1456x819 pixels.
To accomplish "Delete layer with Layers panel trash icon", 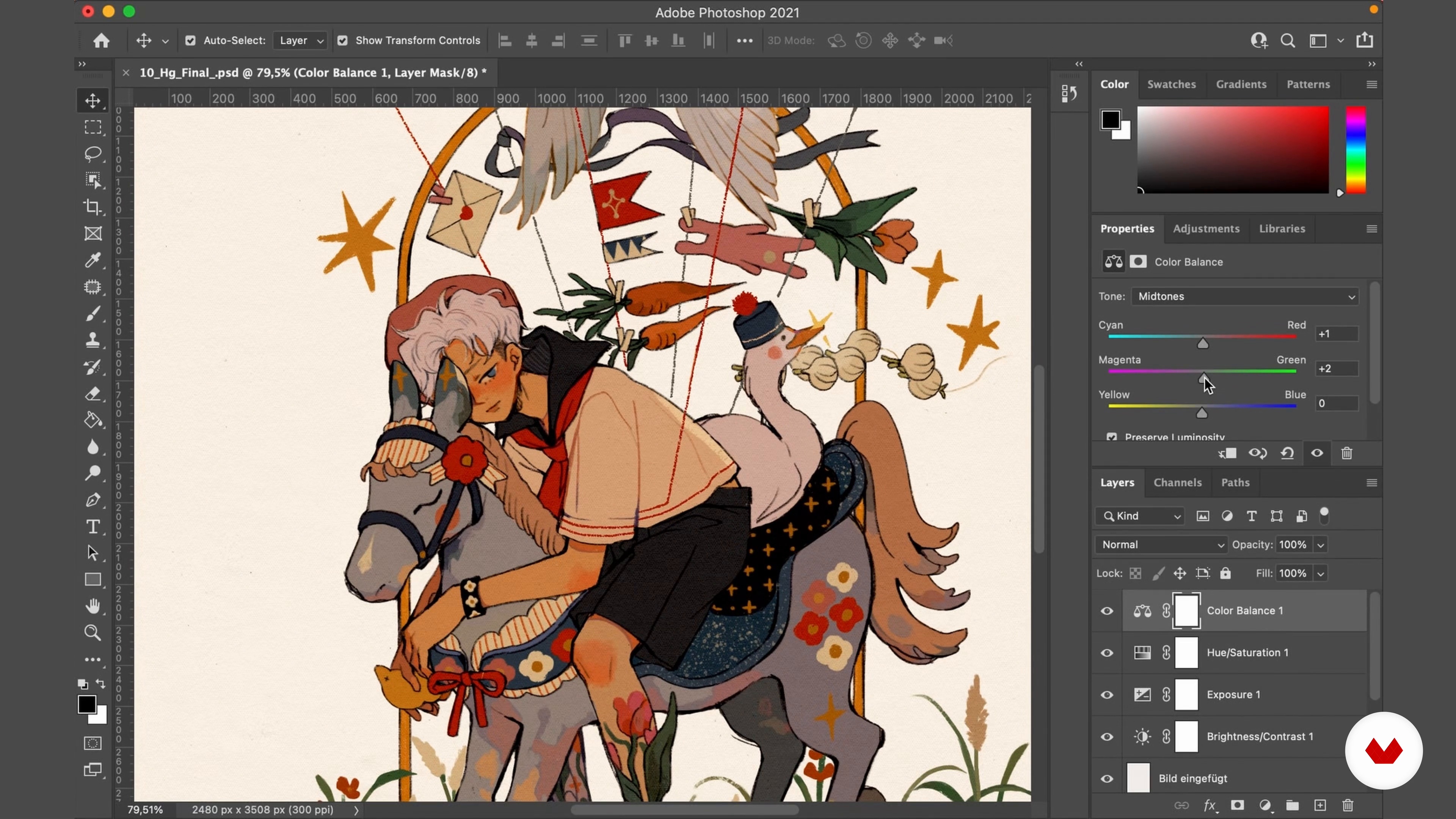I will (x=1348, y=805).
